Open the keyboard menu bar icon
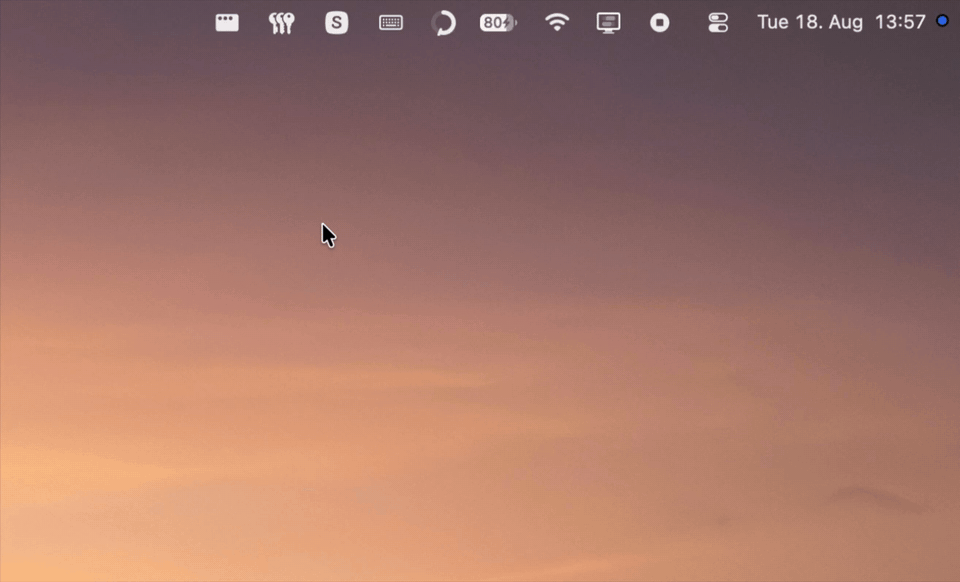This screenshot has width=960, height=582. (x=391, y=23)
